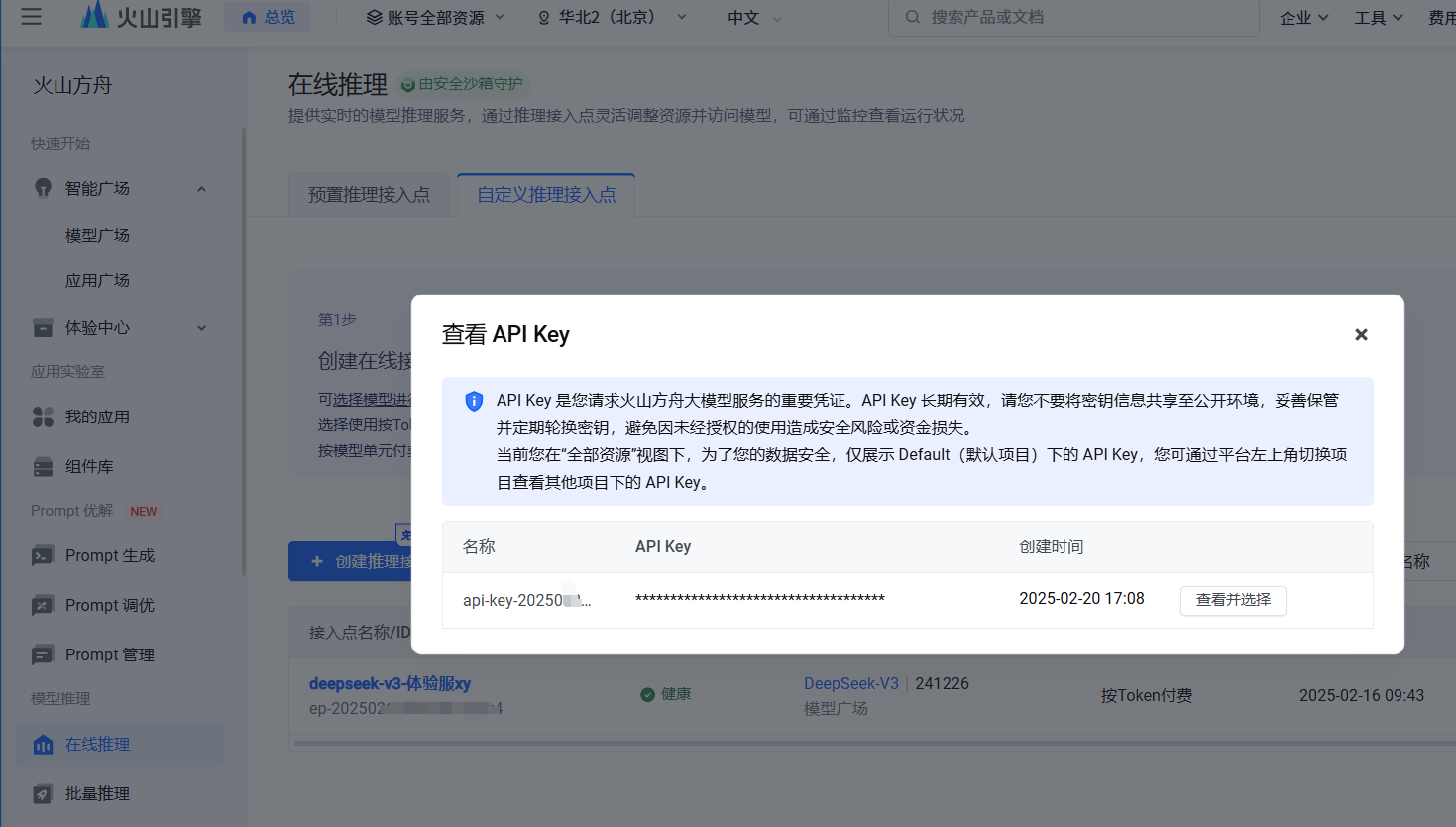Screen dimensions: 1456x827
Task: Open 应用广场 in sidebar
Action: [97, 280]
